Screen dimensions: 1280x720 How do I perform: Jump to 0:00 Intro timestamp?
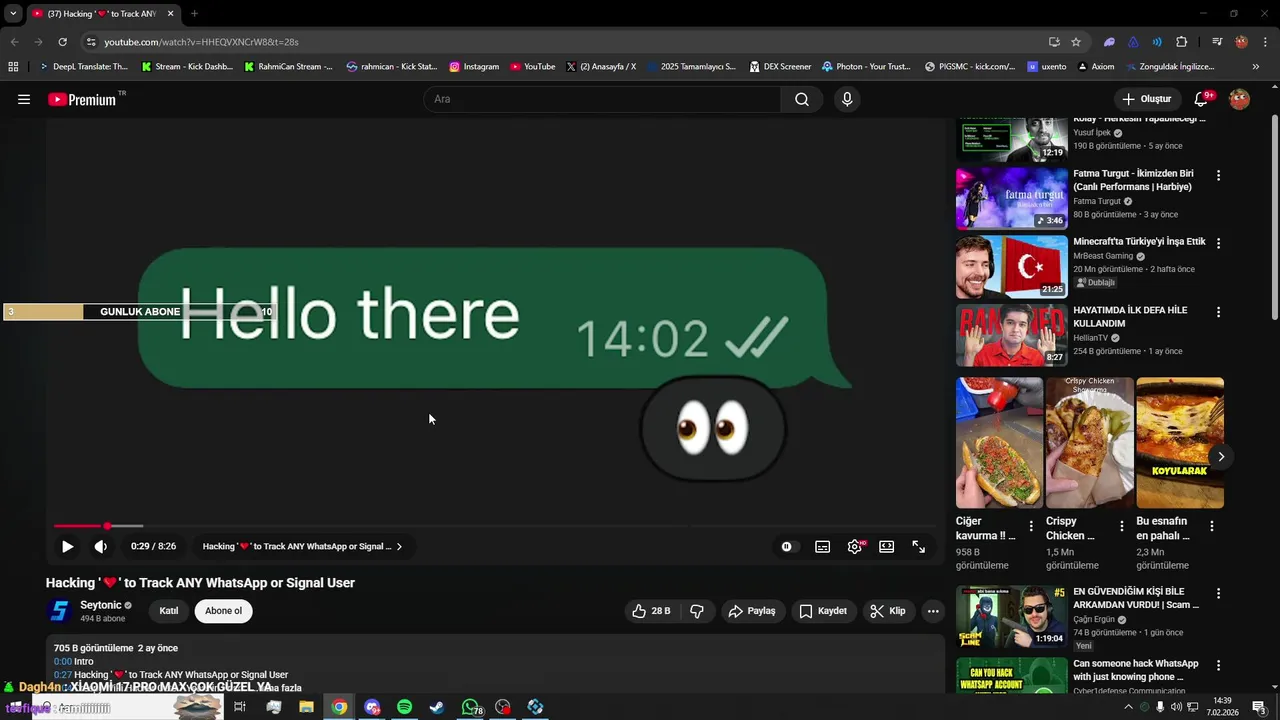tap(63, 661)
